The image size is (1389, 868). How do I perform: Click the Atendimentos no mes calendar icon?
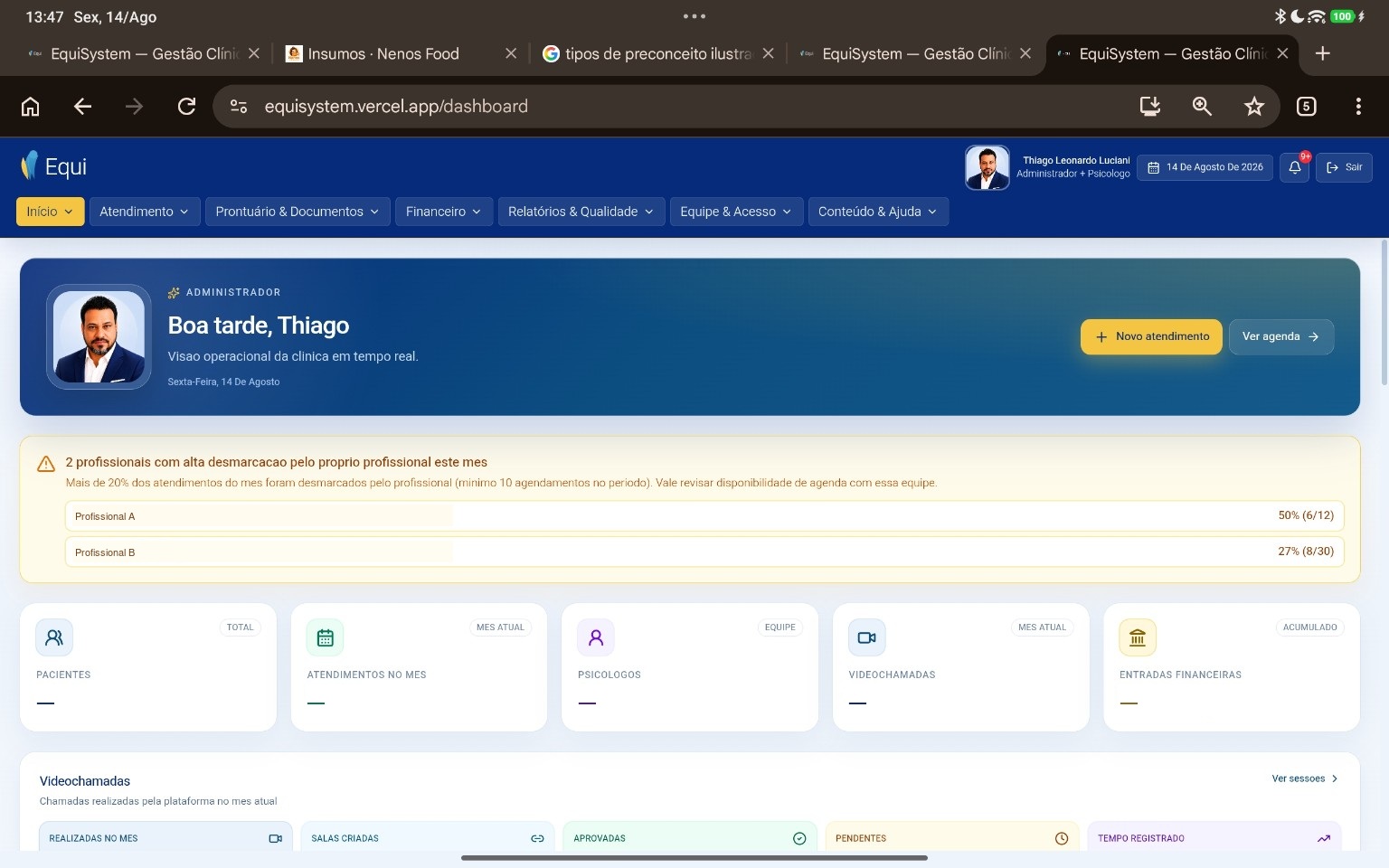(326, 637)
